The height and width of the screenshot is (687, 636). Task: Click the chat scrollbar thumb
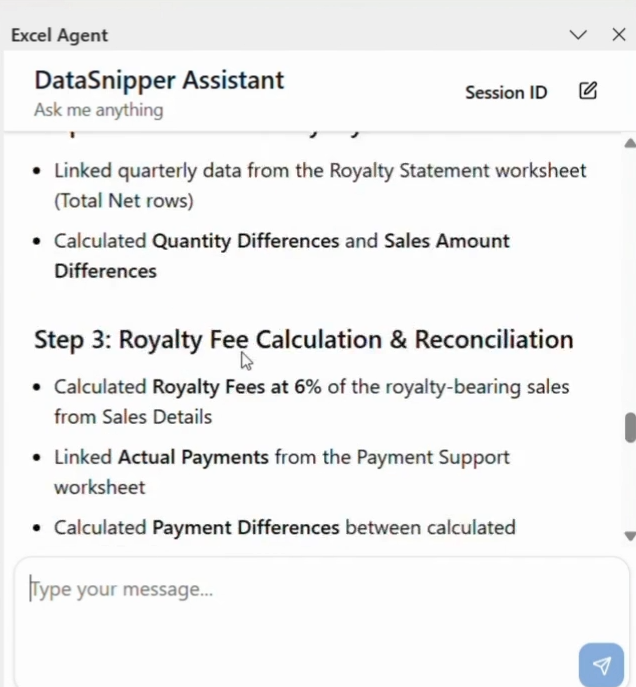coord(630,427)
